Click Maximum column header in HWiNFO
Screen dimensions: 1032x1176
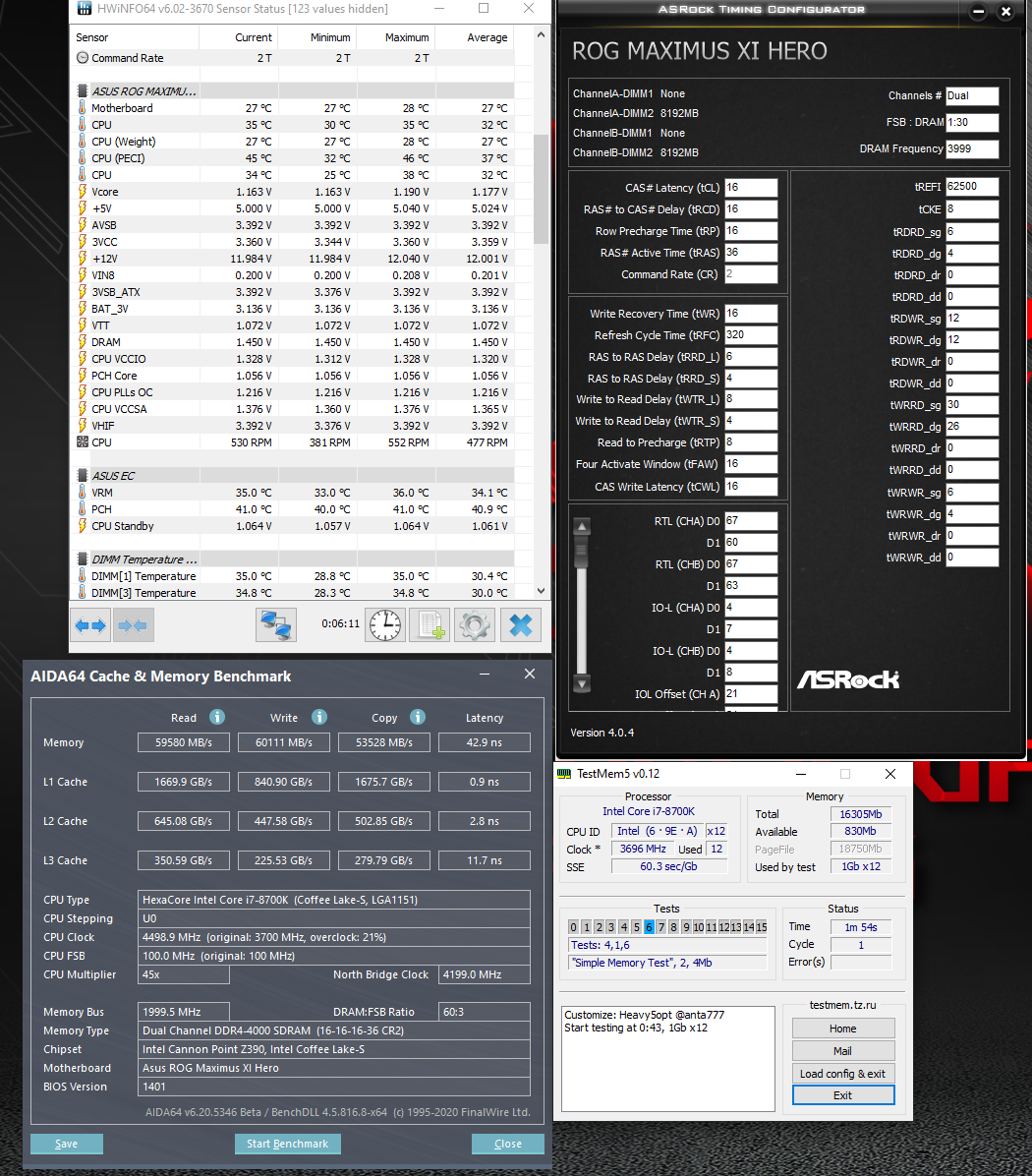396,37
